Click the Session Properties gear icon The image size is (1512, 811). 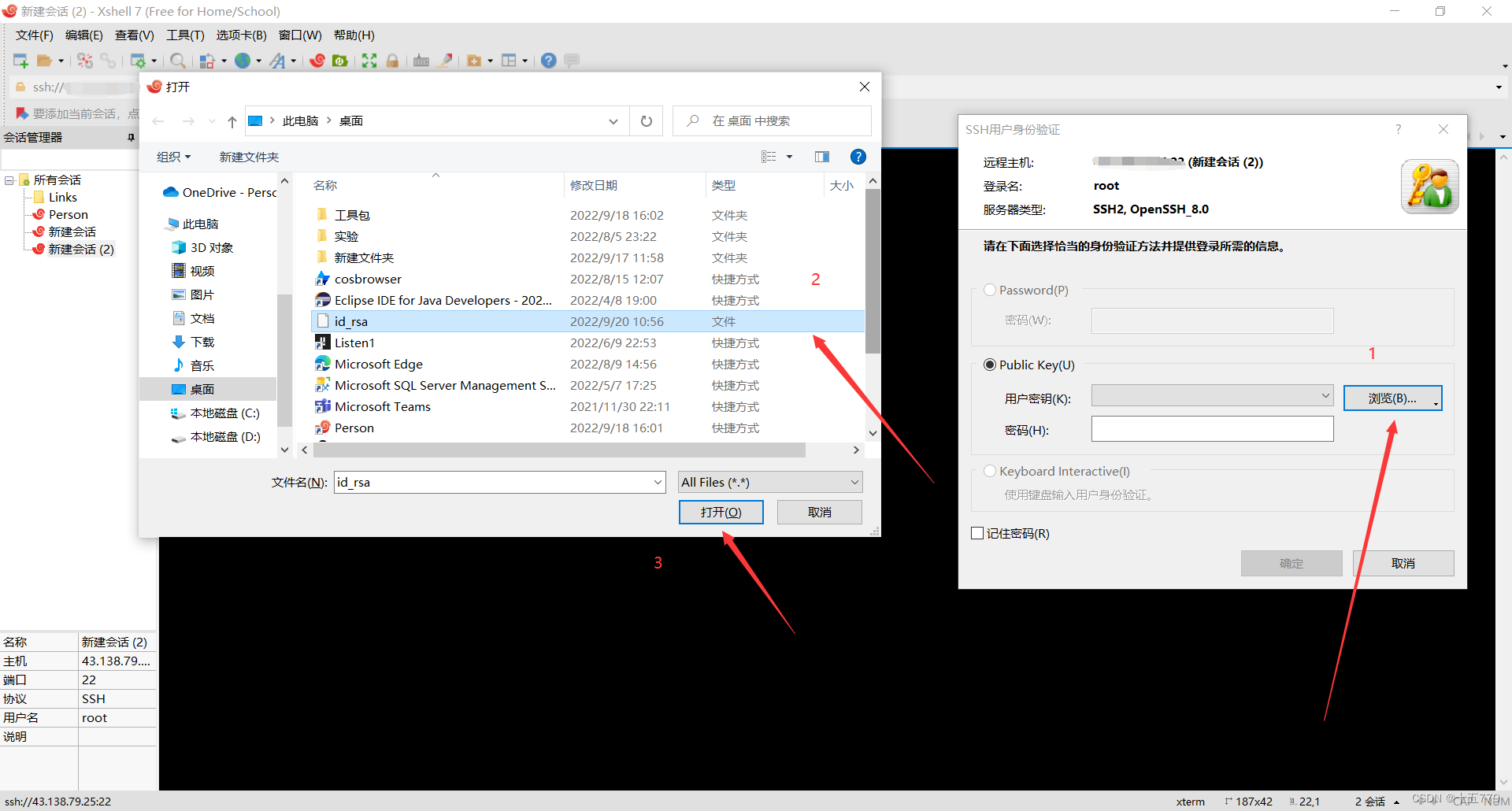(138, 61)
